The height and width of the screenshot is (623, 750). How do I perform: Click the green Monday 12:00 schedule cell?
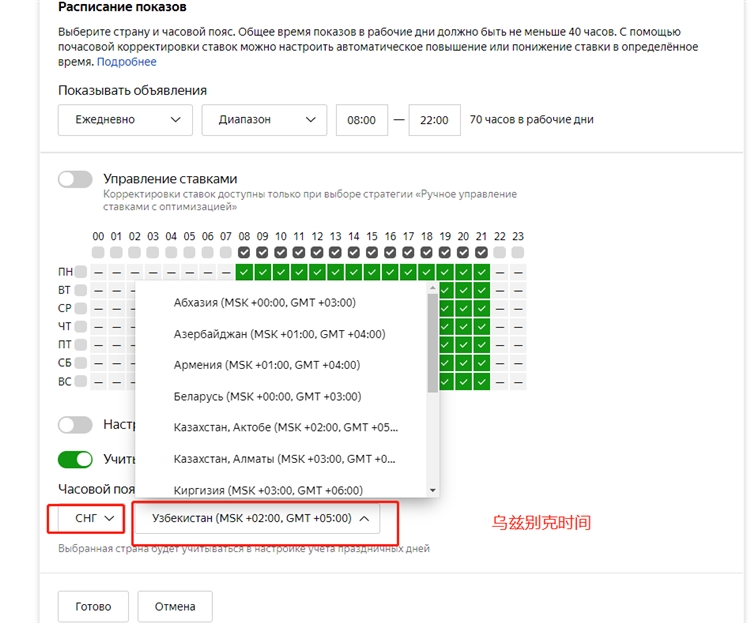click(317, 272)
